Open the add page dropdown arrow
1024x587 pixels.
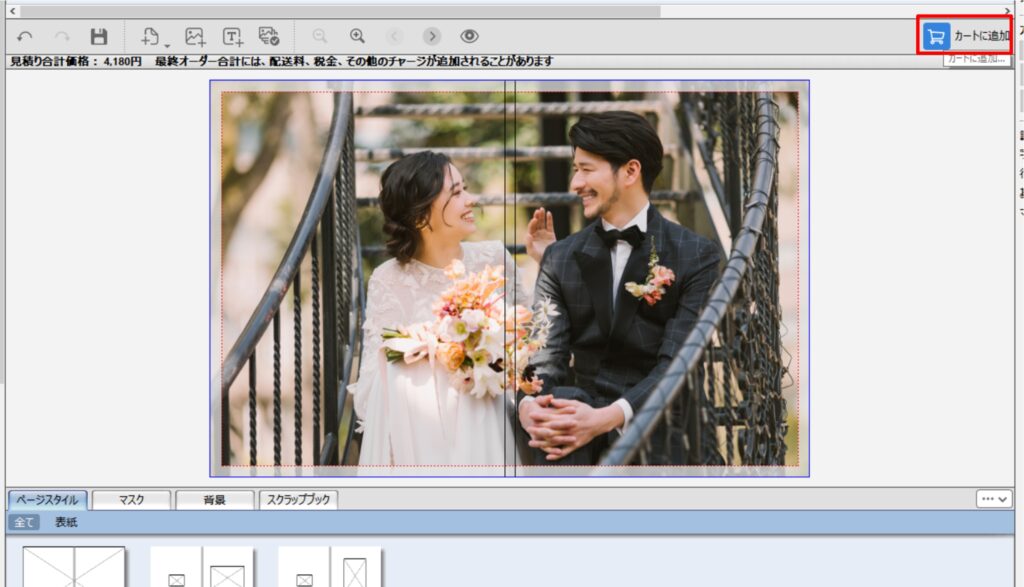167,44
